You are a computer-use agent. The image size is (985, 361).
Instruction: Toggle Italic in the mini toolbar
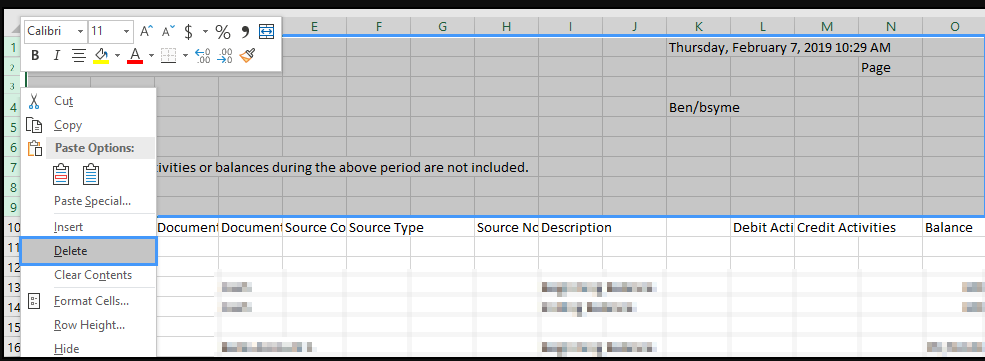click(x=56, y=55)
